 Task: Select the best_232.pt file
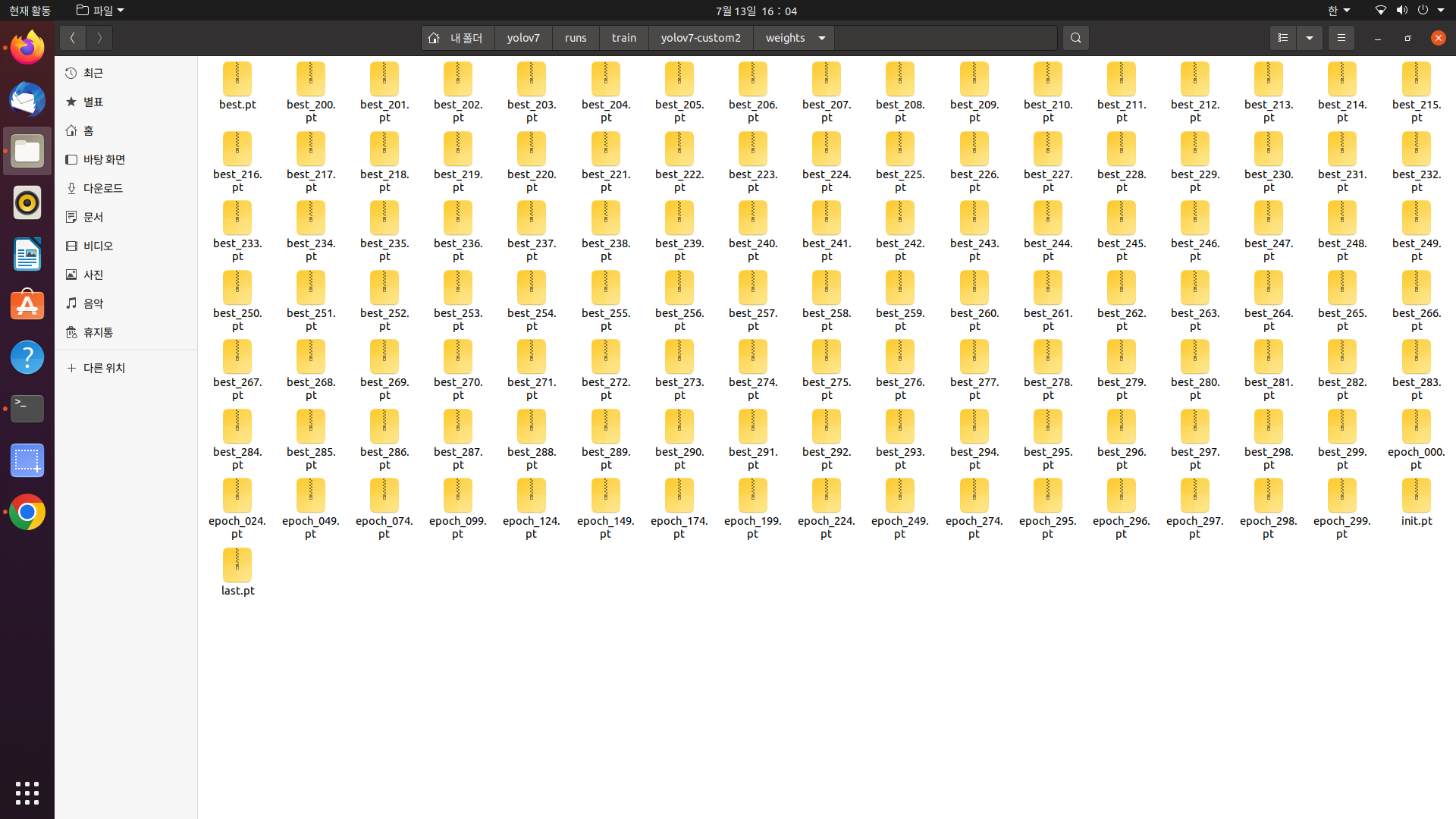[x=1416, y=162]
